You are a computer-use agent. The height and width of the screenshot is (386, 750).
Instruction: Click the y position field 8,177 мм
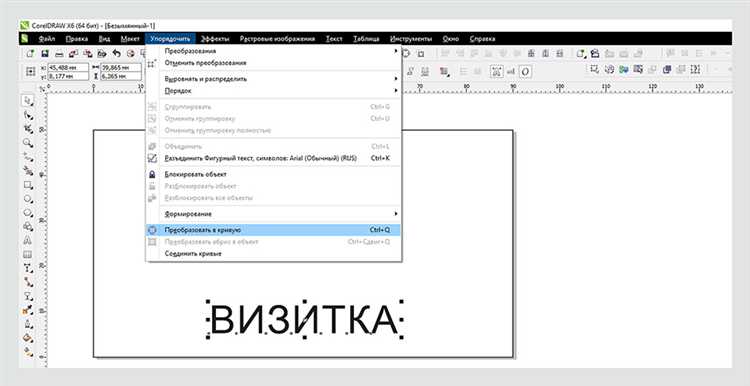68,76
